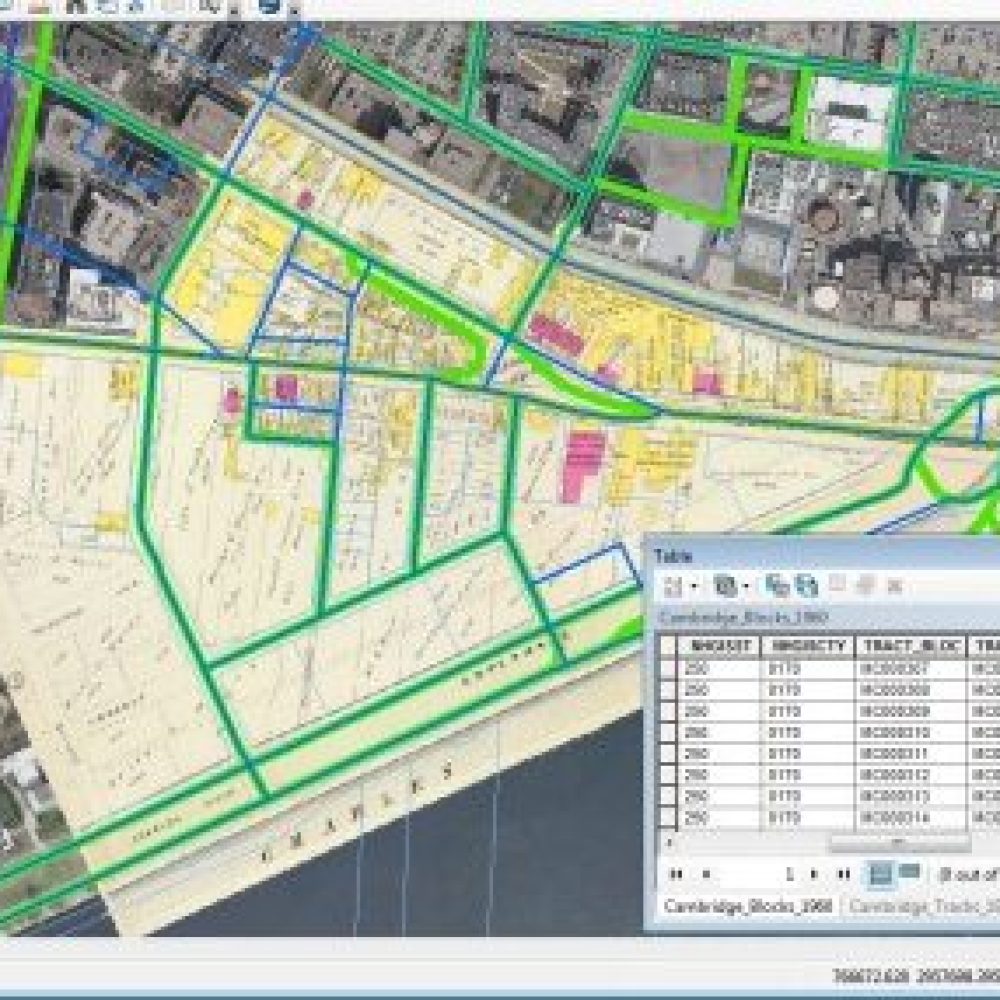Select the first row's selector box
Viewport: 1000px width, 1000px height.
[x=667, y=668]
